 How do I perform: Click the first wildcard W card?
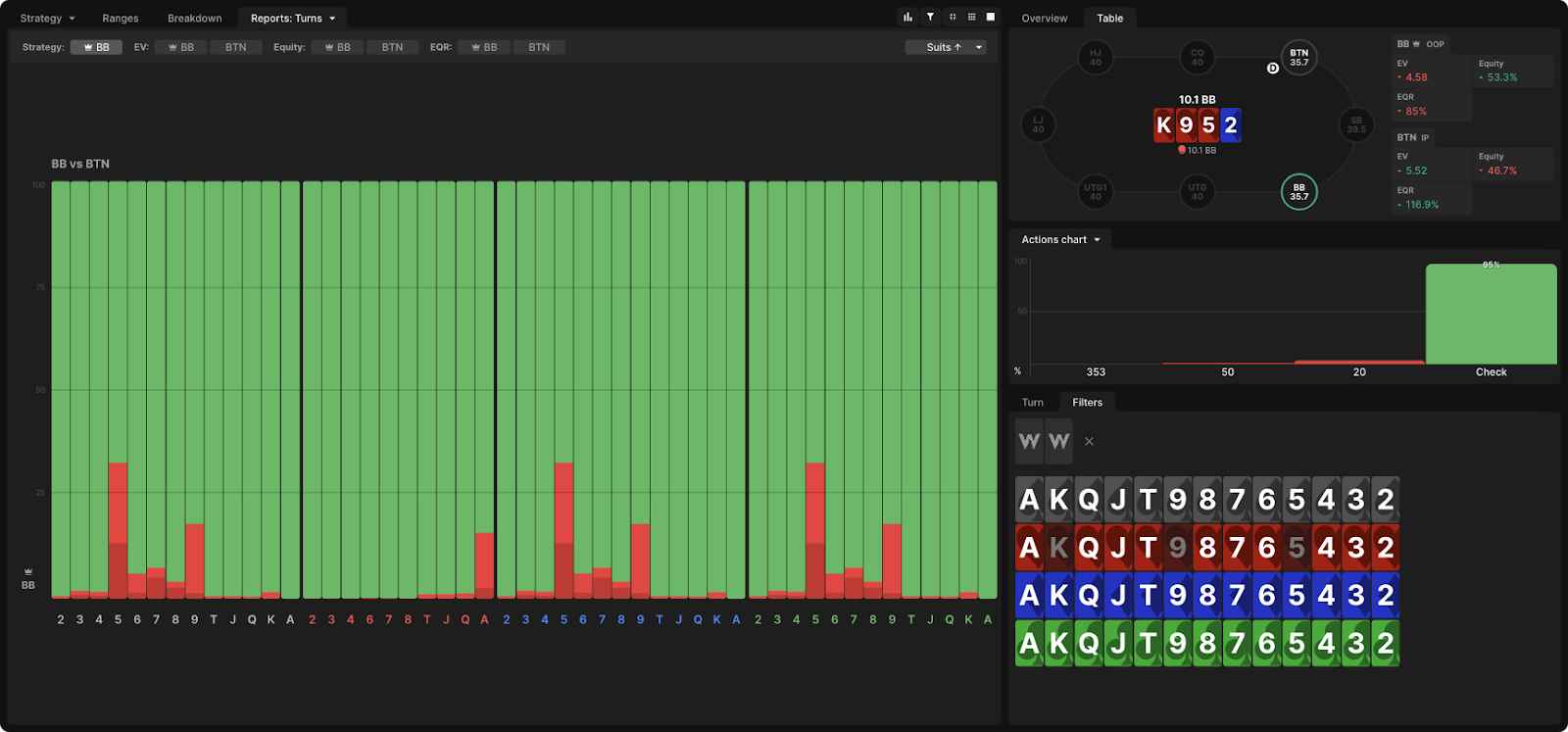click(x=1029, y=441)
